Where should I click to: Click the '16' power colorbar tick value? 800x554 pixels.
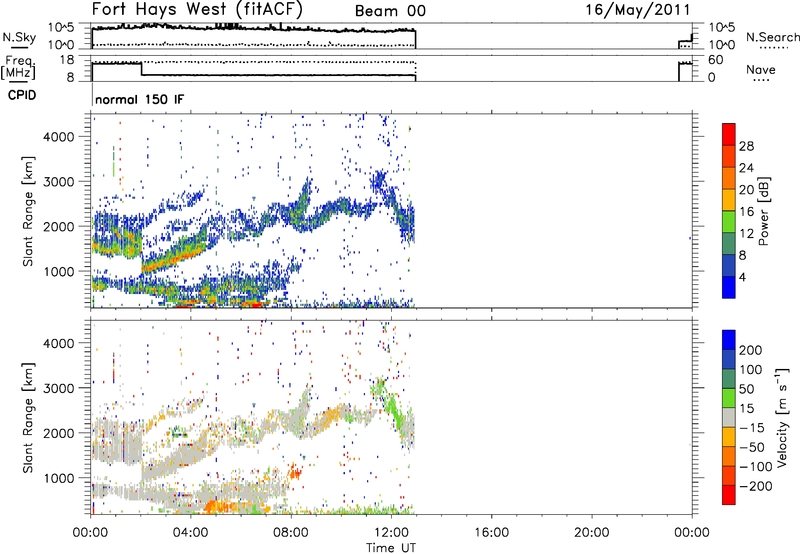point(746,212)
